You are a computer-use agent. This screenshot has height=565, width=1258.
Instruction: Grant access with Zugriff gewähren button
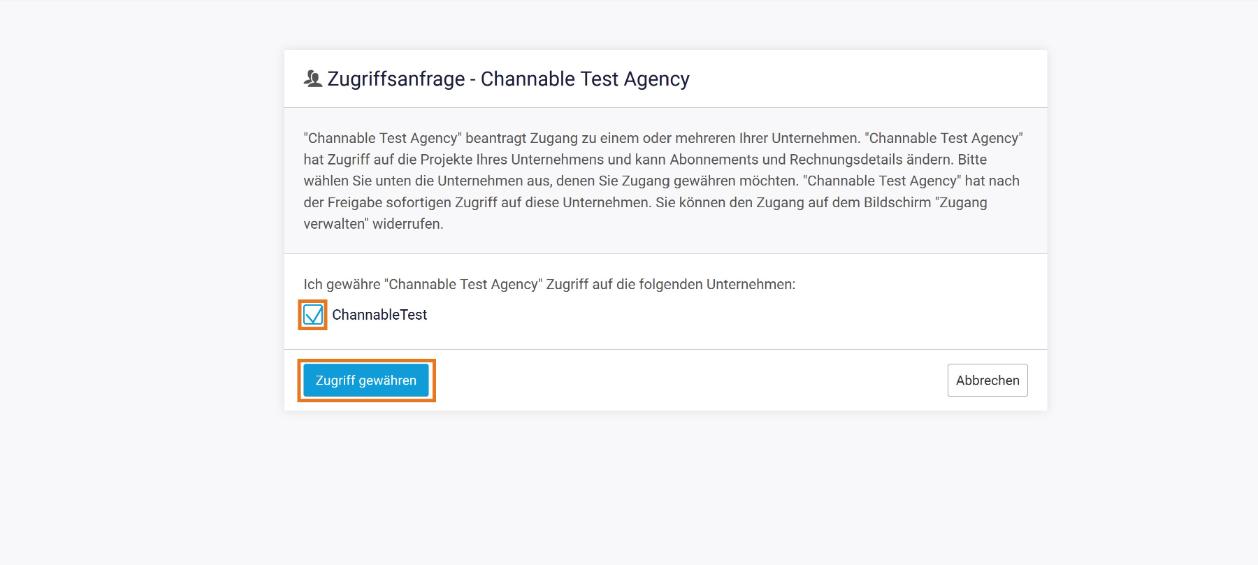pos(366,380)
